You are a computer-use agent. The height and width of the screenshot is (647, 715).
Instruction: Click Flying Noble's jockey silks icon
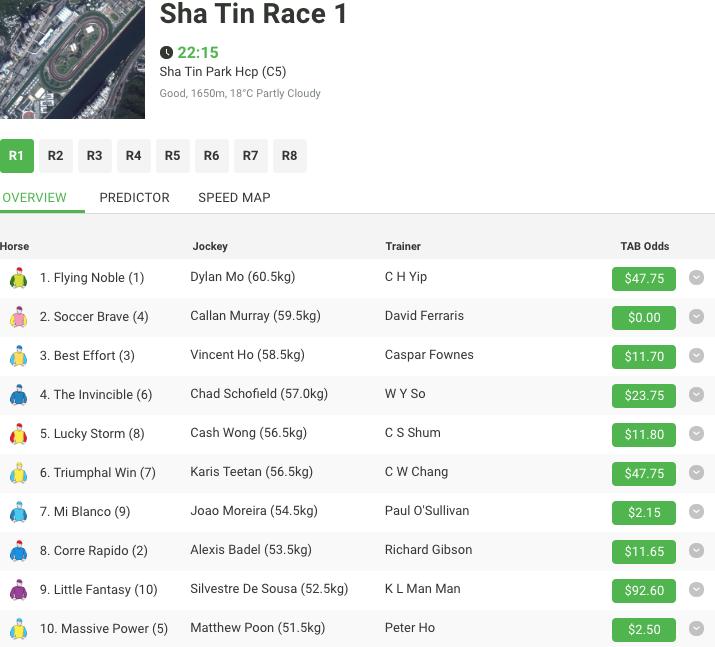(18, 278)
